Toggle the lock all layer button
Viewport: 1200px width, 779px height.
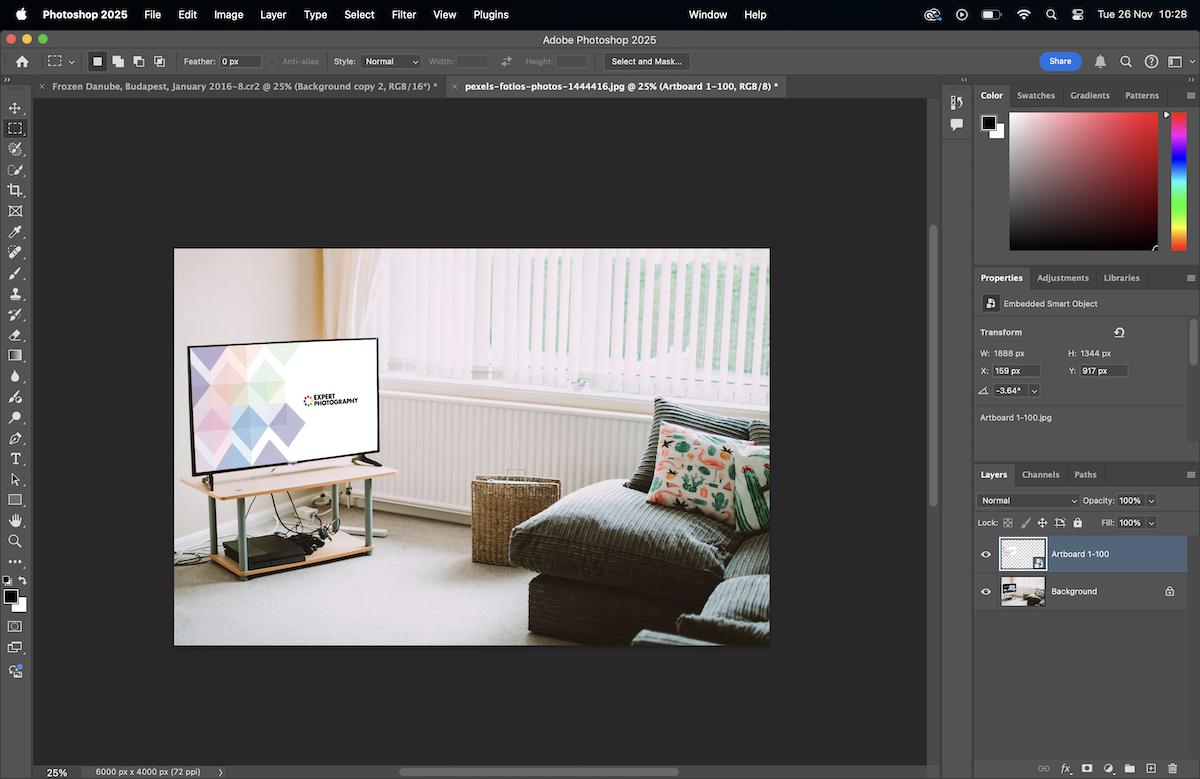[1077, 523]
